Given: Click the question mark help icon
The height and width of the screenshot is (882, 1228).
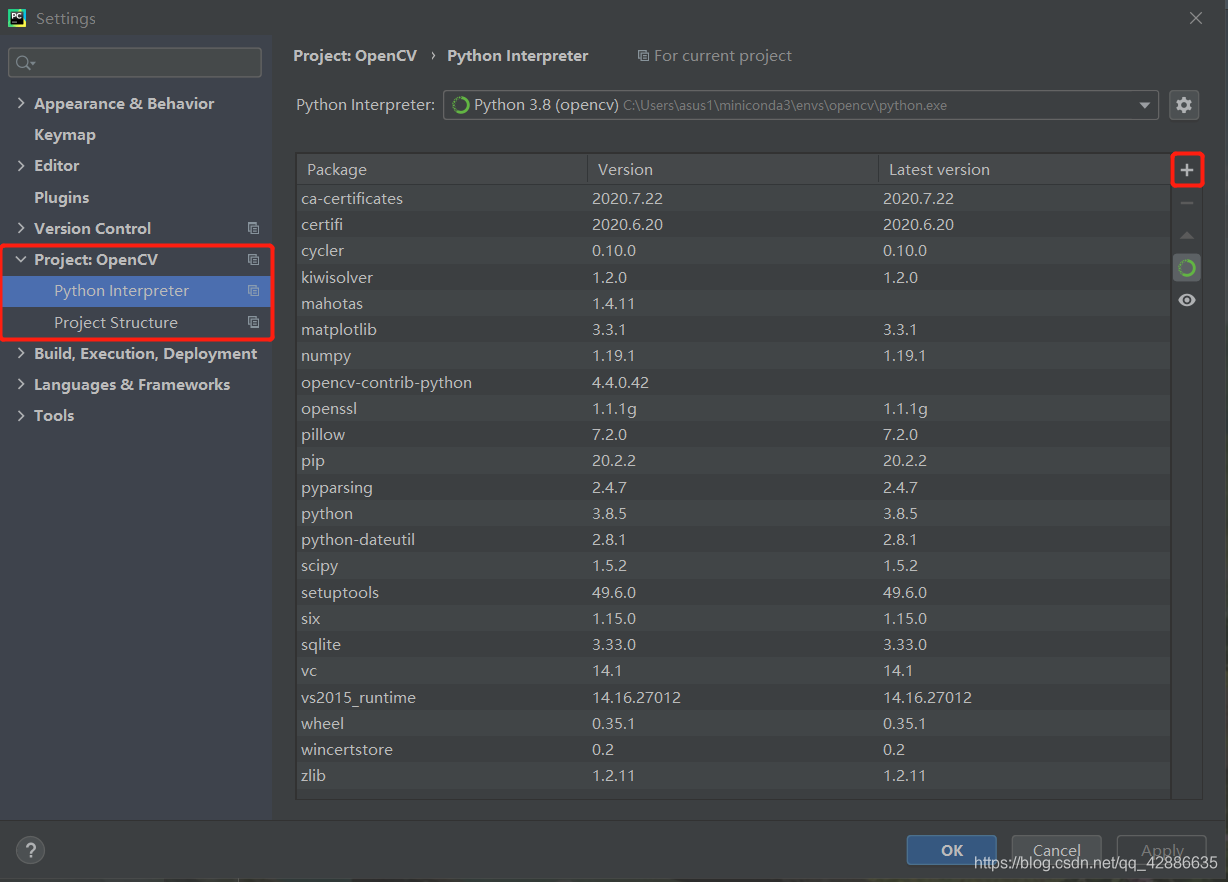Looking at the screenshot, I should [31, 851].
